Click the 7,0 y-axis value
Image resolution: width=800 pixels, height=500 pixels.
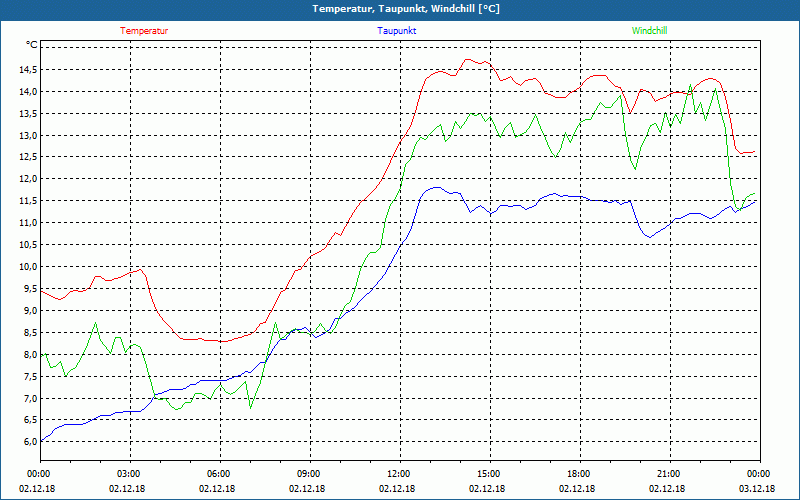pyautogui.click(x=31, y=398)
